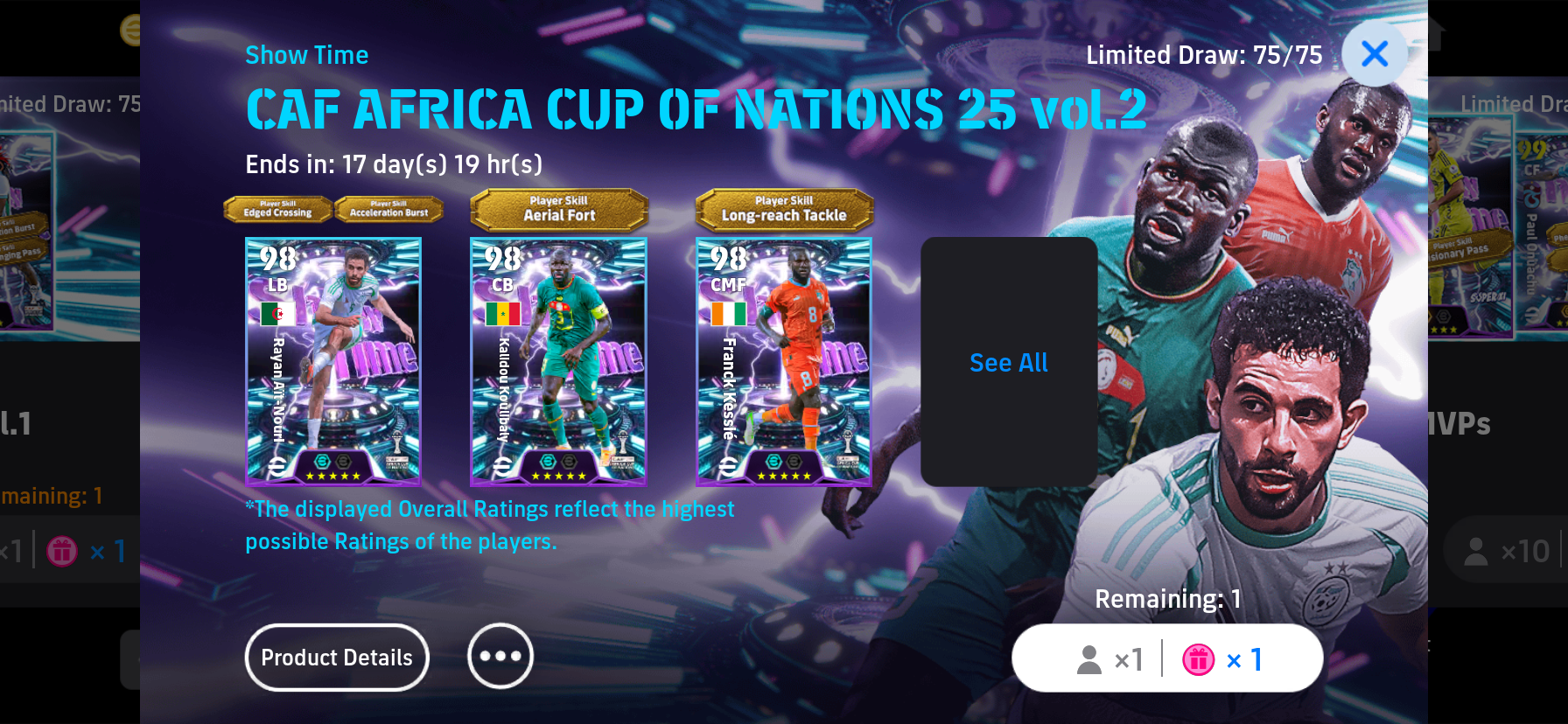Tap the Algeria flag on LB card
The width and height of the screenshot is (1568, 724).
278,313
